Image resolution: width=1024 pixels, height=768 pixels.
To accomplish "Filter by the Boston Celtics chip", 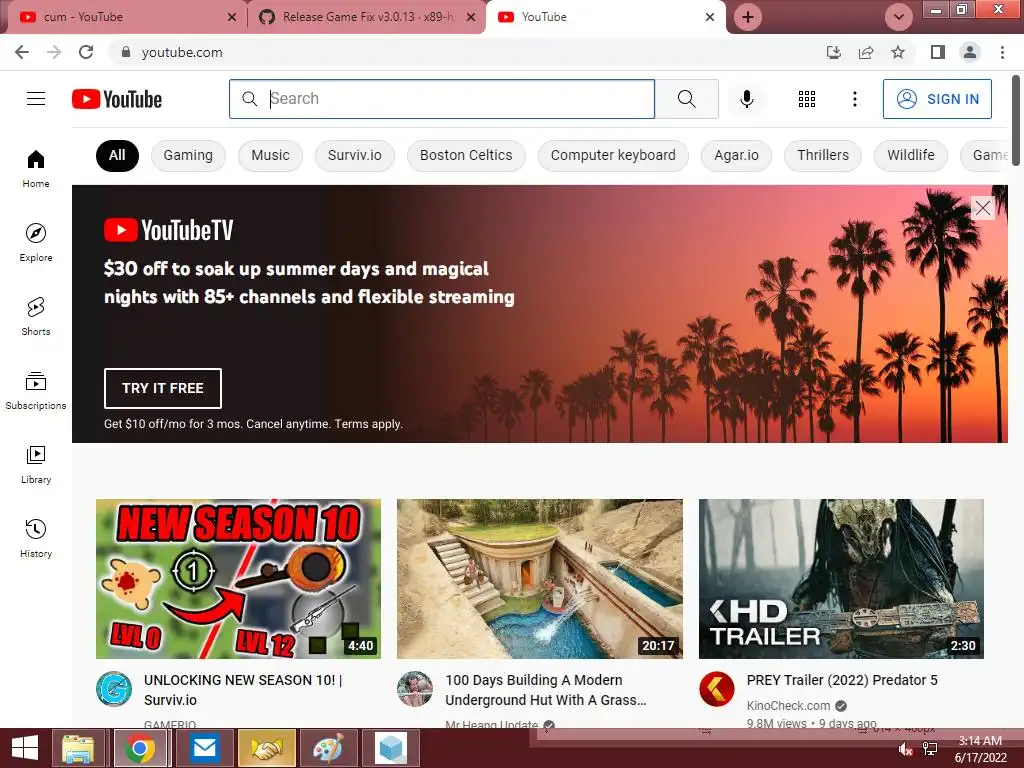I will click(x=466, y=155).
